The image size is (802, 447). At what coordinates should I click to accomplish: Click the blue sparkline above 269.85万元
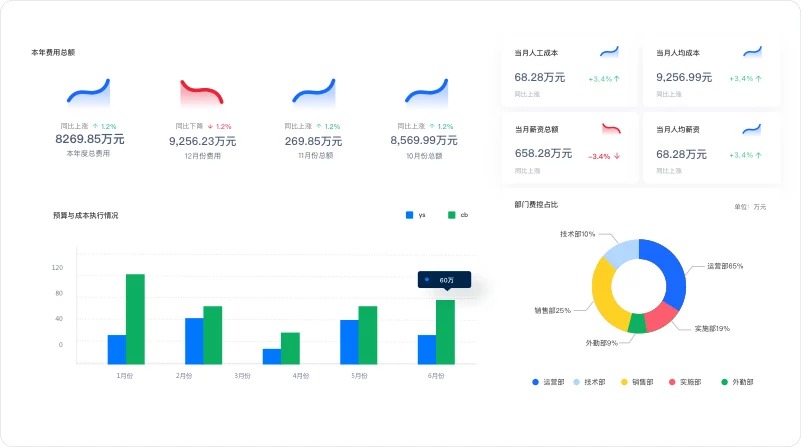coord(314,93)
